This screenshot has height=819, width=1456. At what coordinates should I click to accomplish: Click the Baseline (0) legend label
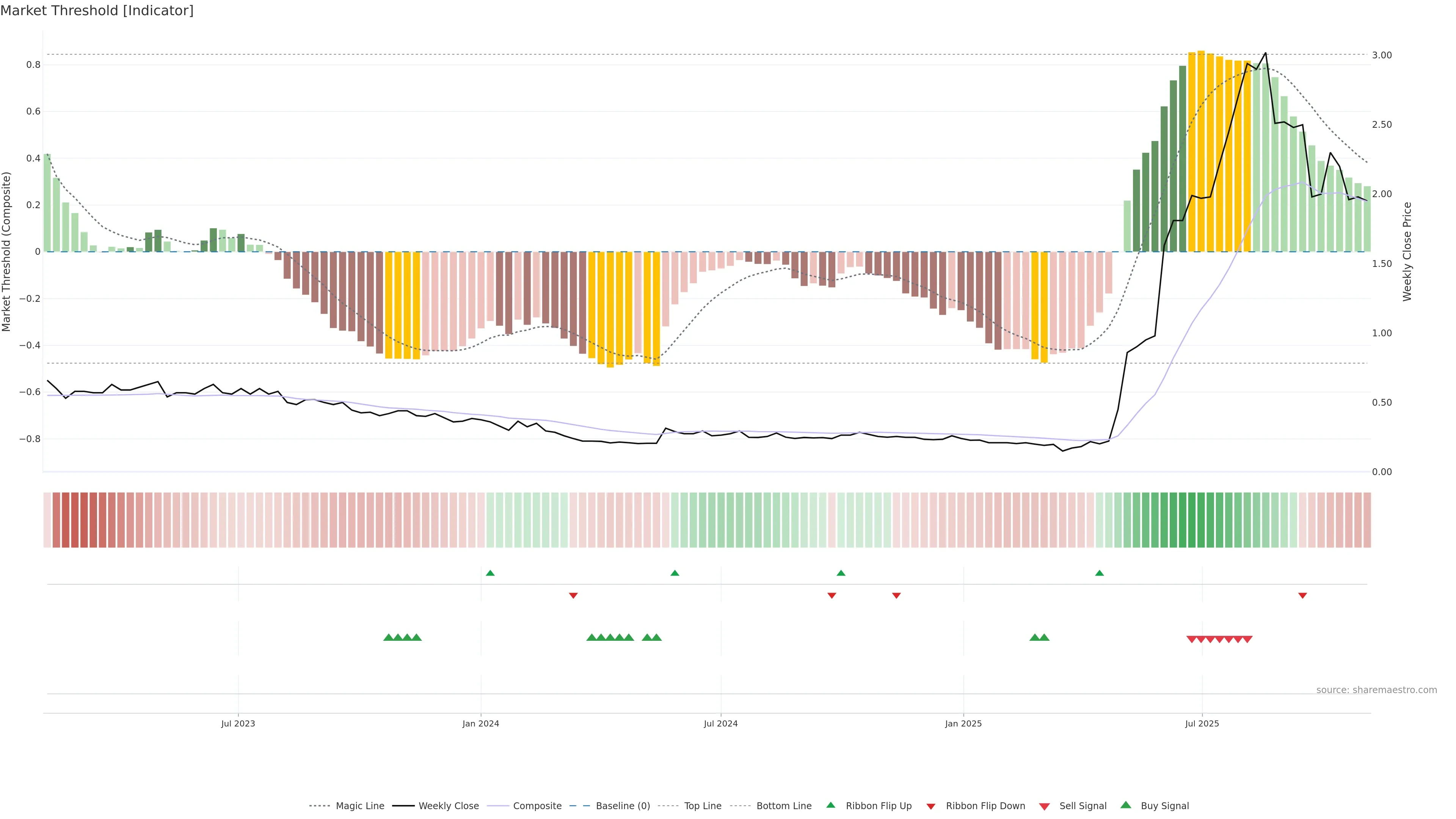(x=623, y=805)
